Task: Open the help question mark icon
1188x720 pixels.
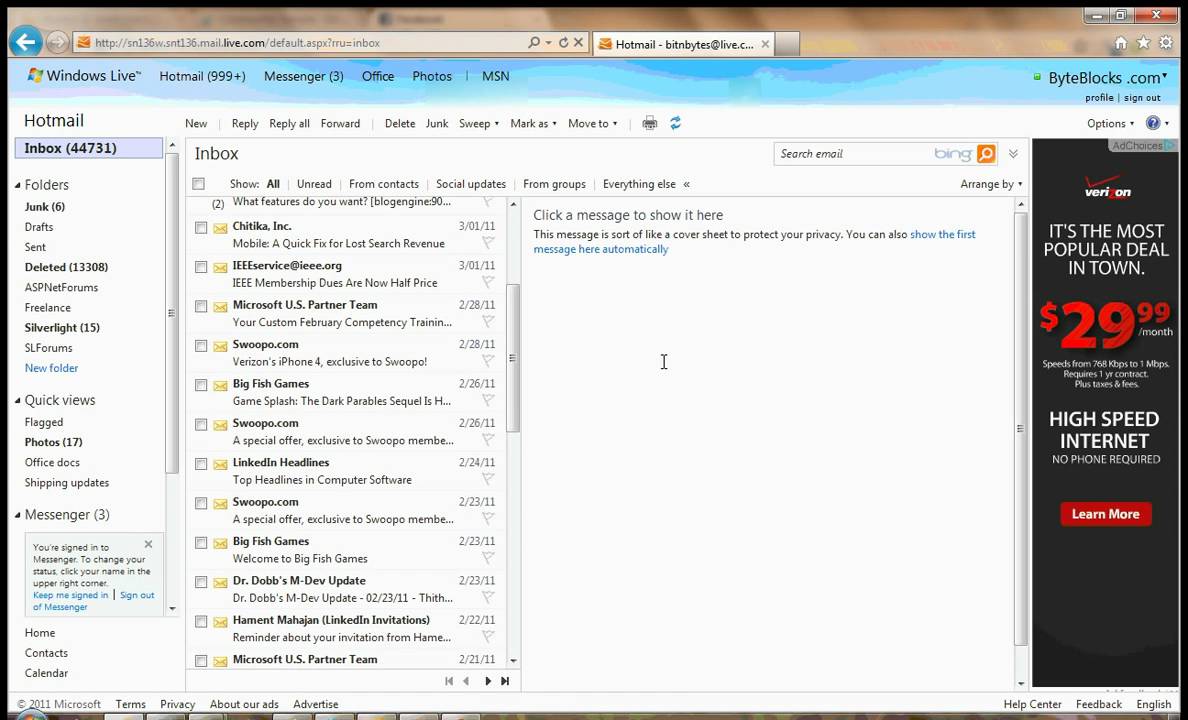Action: [x=1153, y=123]
